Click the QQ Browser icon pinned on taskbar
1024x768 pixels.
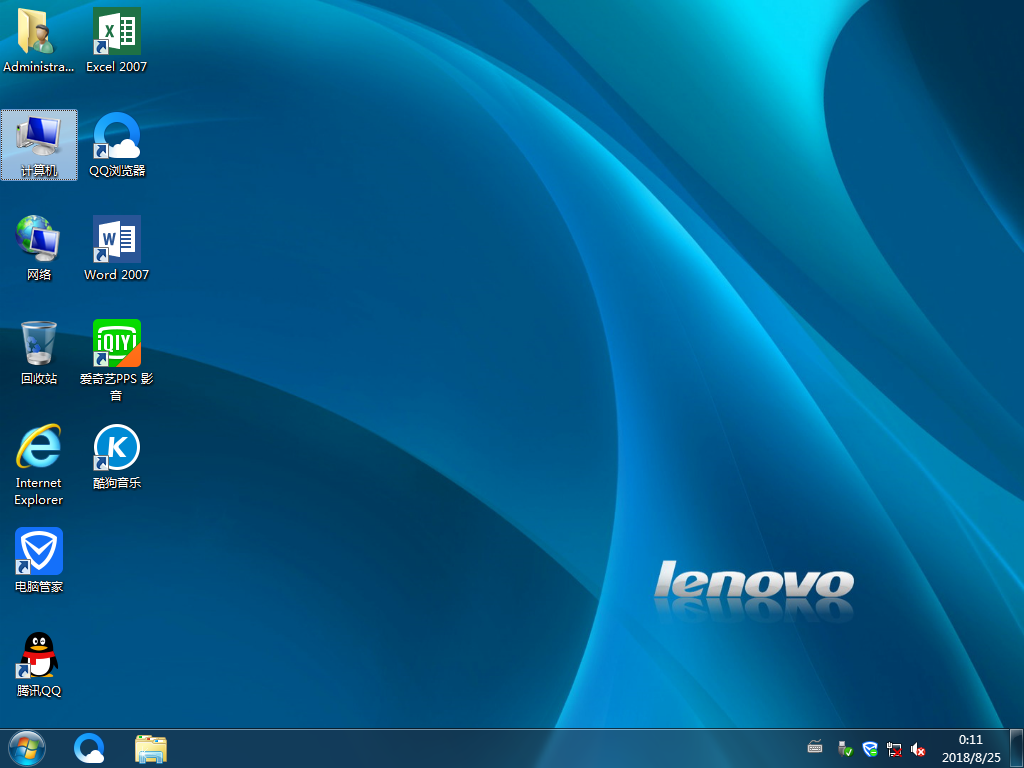pos(89,748)
